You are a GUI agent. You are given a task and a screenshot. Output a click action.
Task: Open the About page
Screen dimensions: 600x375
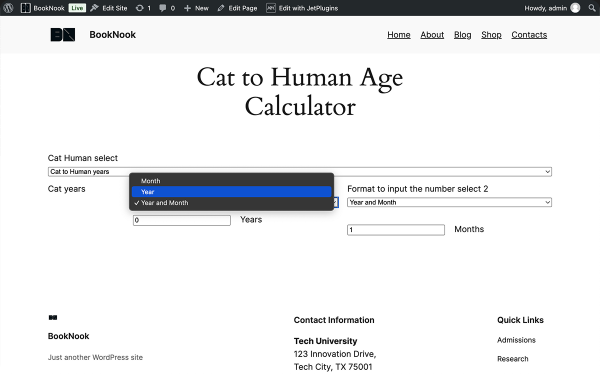[432, 35]
